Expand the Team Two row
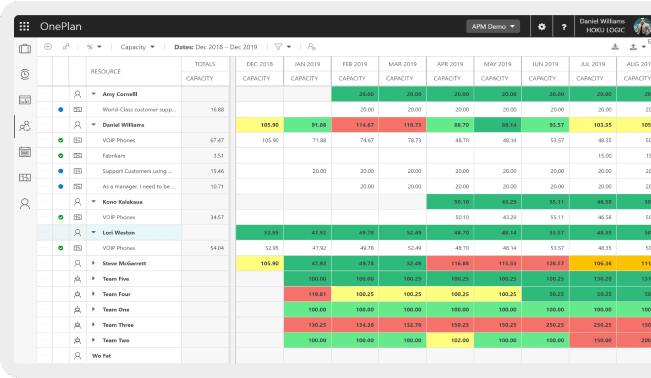This screenshot has width=651, height=378. tap(93, 340)
